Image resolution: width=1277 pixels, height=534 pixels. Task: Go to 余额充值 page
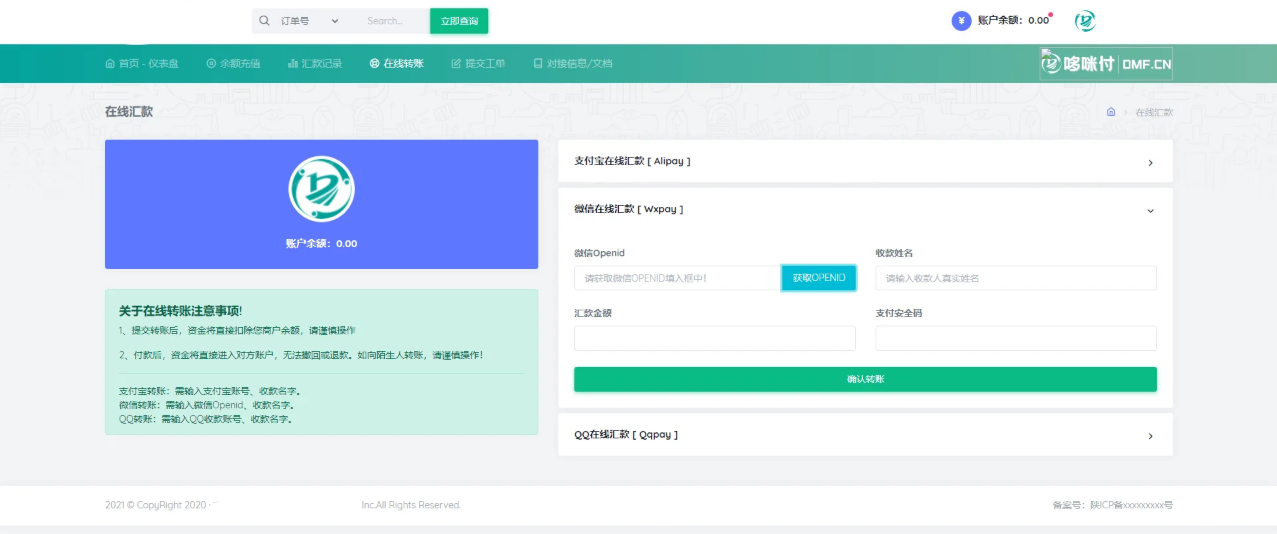point(233,63)
